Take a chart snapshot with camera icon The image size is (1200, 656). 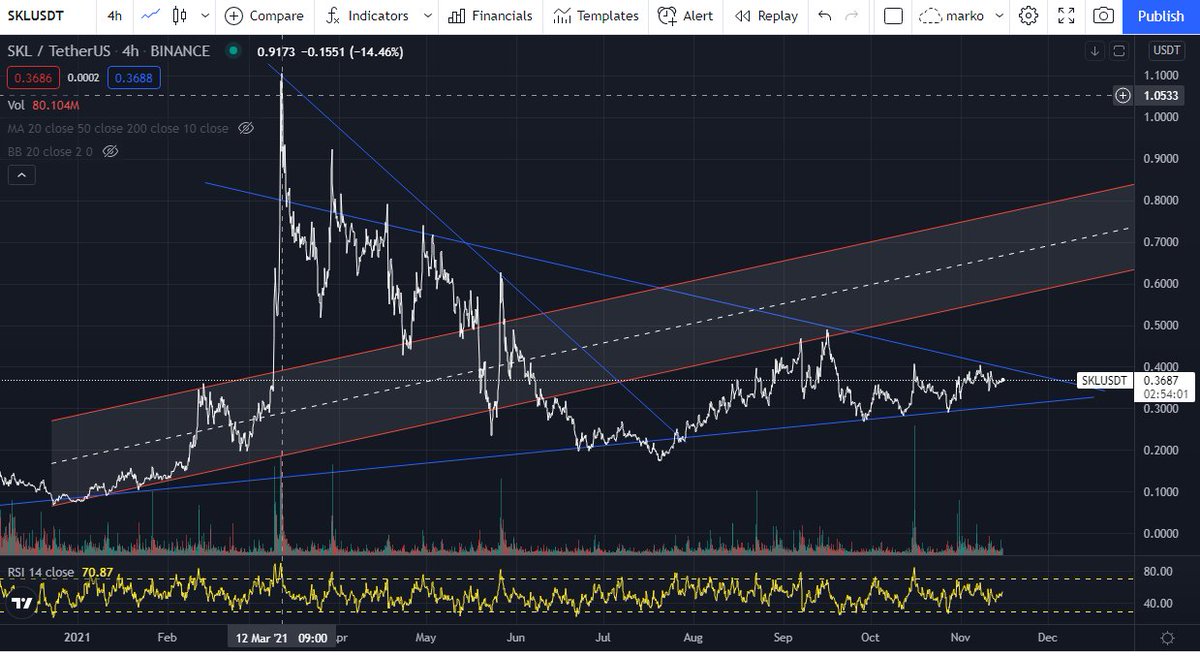tap(1104, 16)
